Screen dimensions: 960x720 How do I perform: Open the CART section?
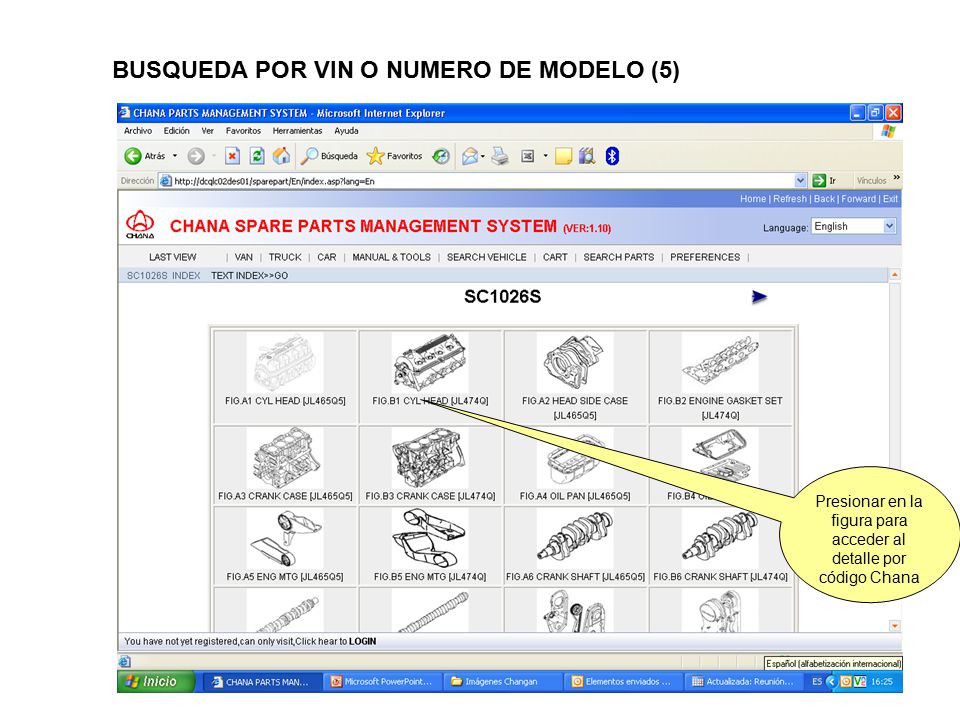click(555, 257)
